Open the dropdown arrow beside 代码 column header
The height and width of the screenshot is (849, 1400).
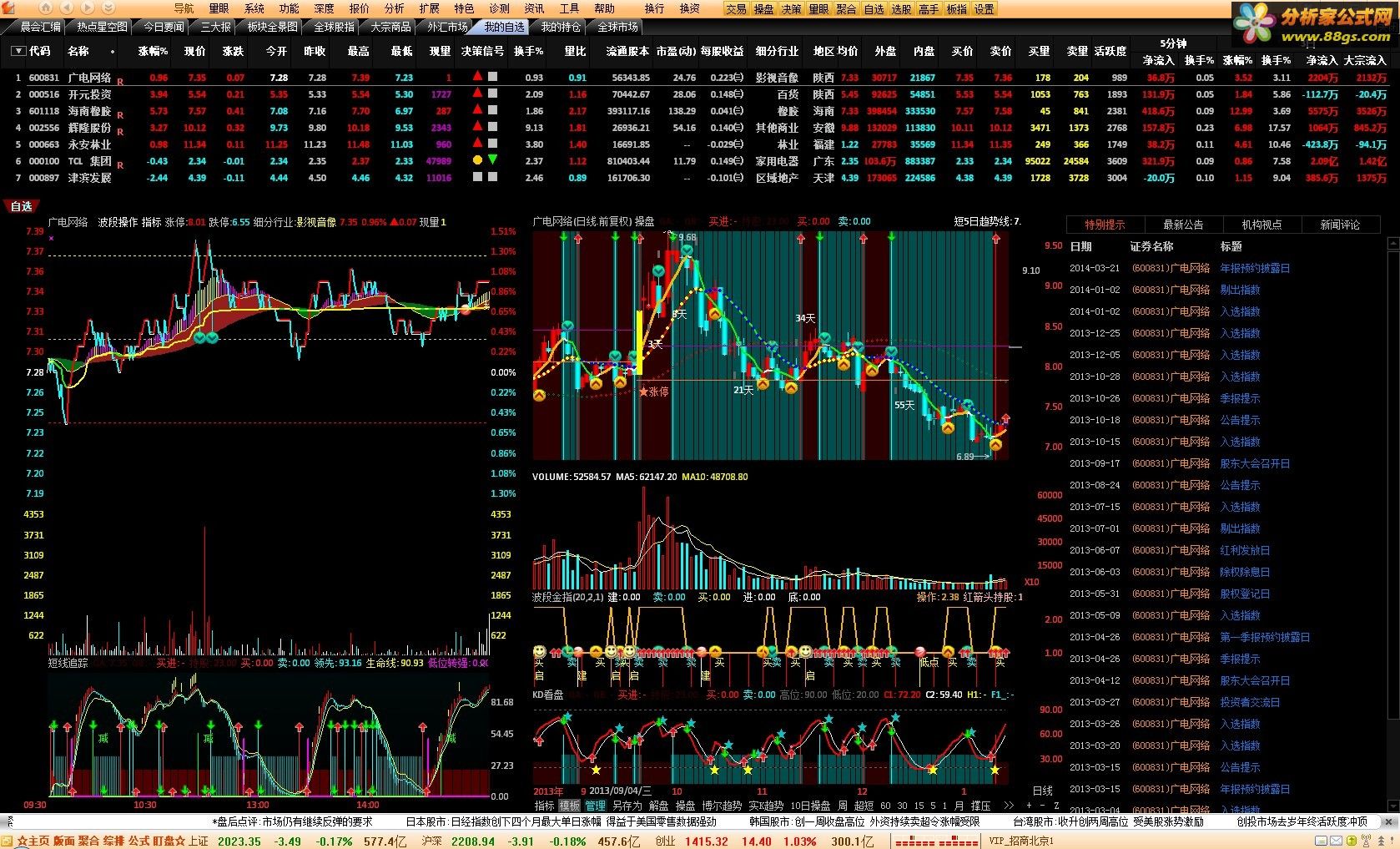click(x=18, y=51)
